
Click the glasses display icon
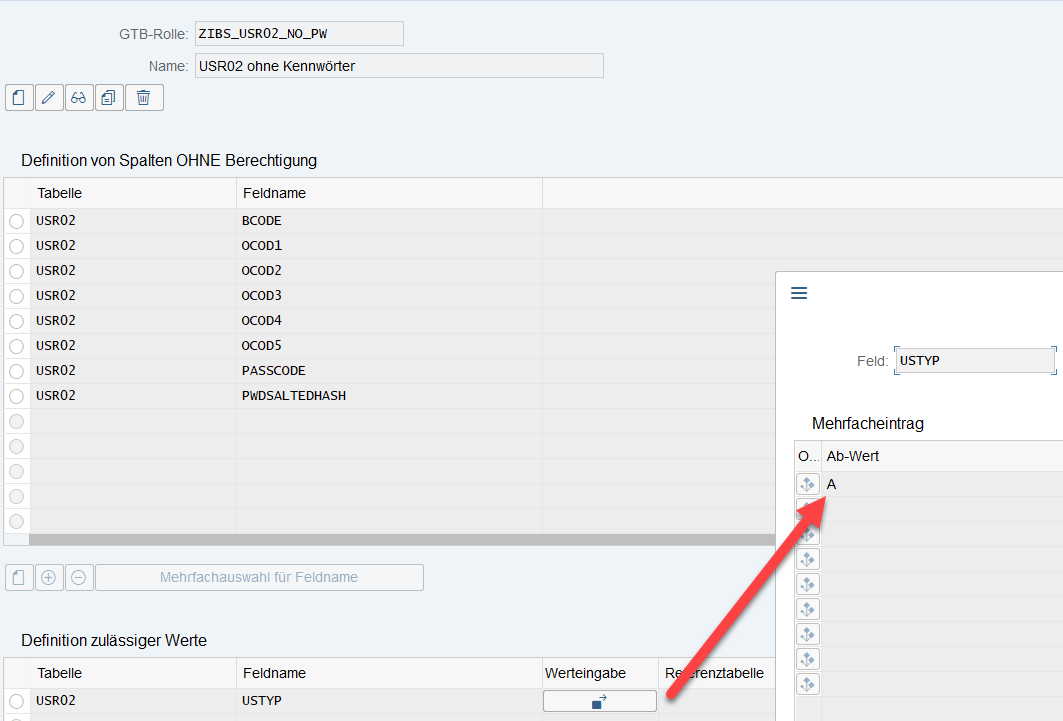click(x=79, y=97)
